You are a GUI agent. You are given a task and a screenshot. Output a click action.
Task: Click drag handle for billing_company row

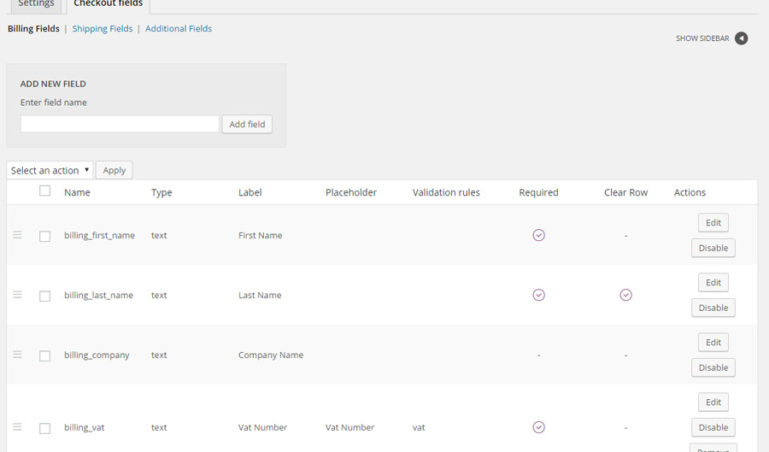click(x=17, y=355)
